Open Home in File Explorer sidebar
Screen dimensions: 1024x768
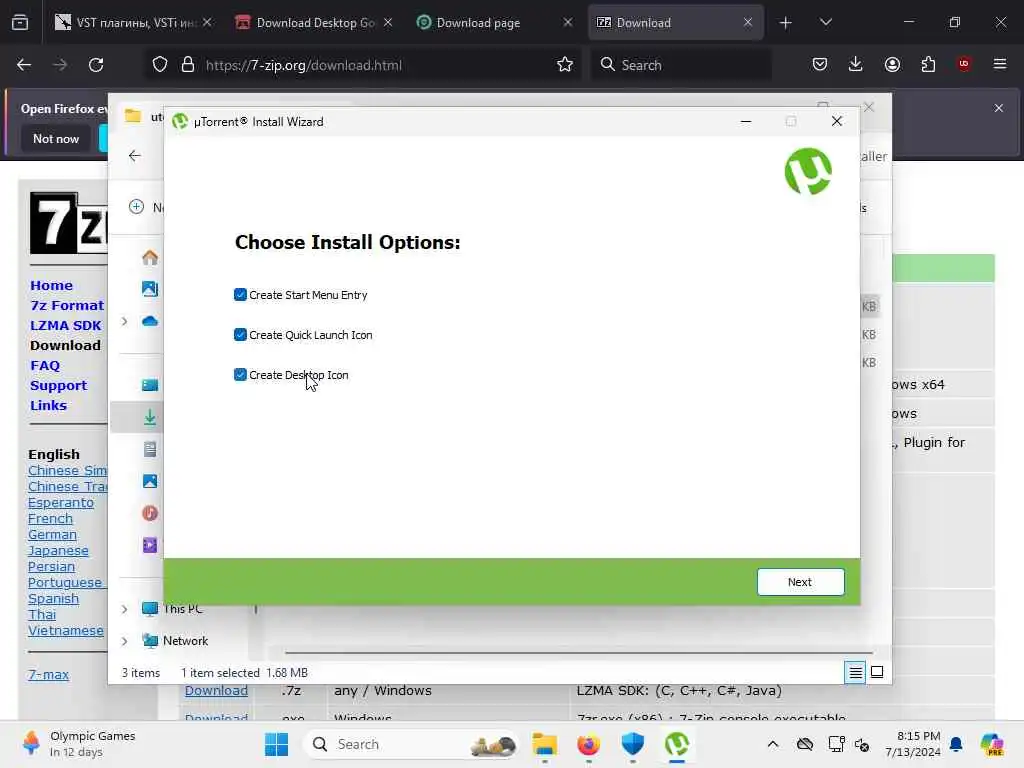(x=150, y=257)
